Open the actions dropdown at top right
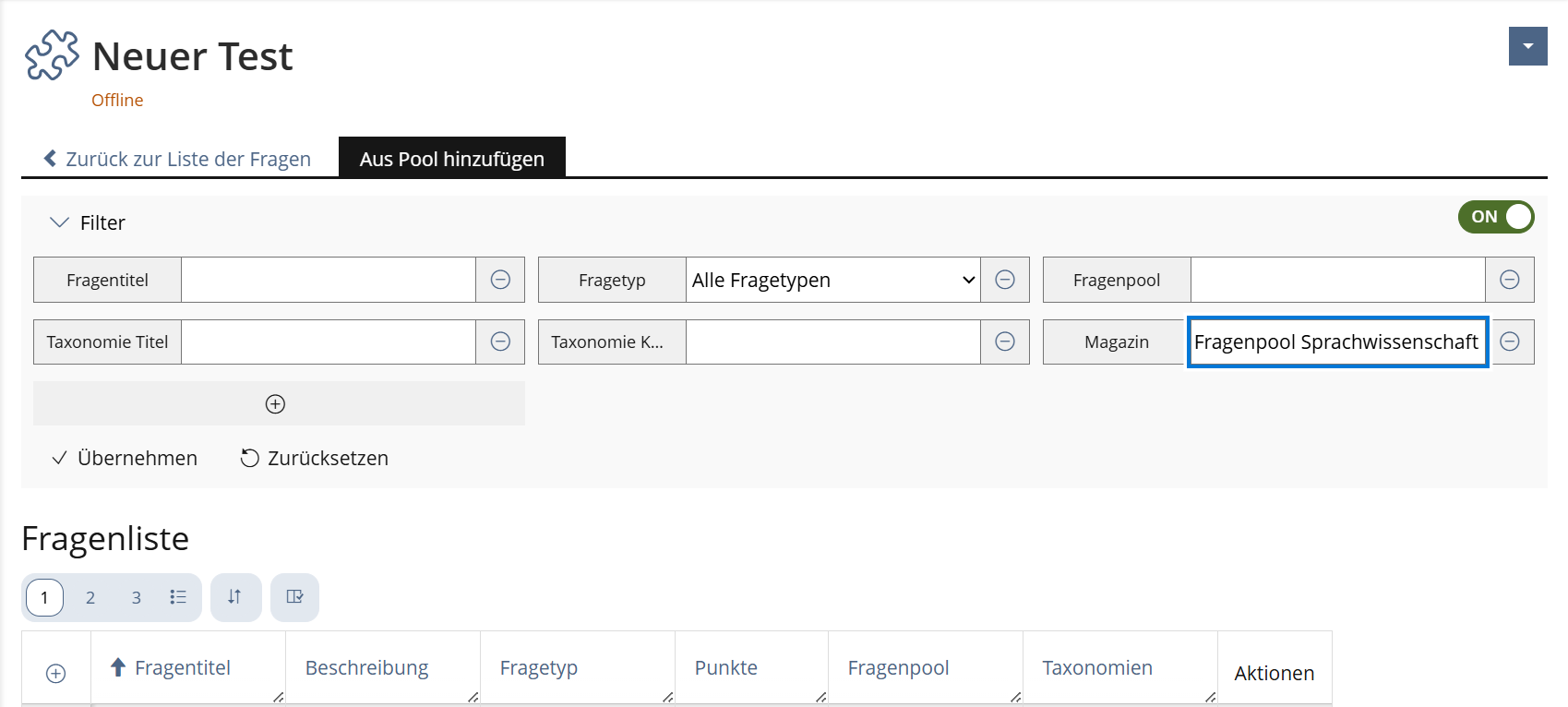Screen dimensions: 1568x707 (1528, 46)
